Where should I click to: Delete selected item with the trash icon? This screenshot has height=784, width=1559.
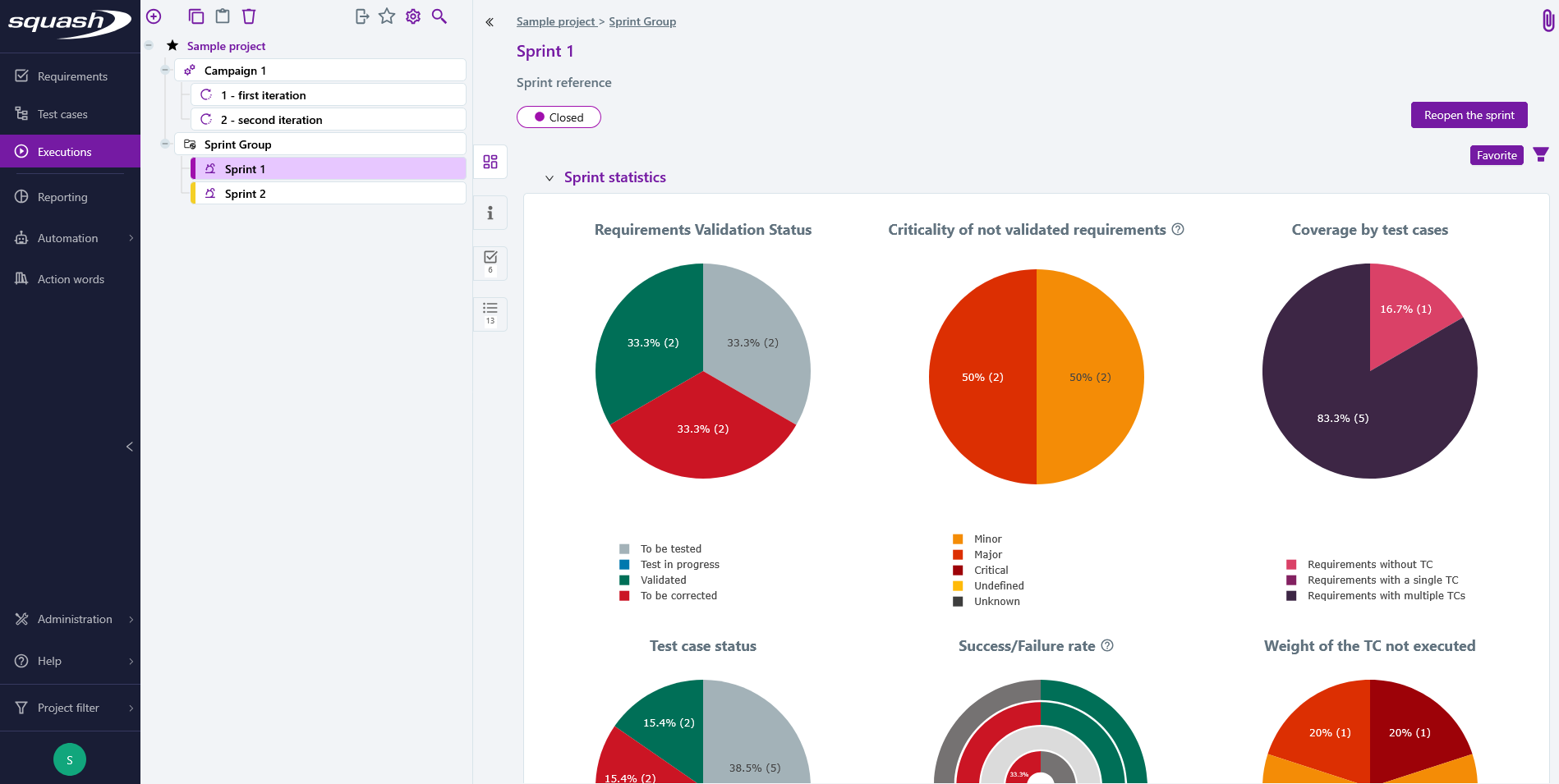tap(249, 16)
